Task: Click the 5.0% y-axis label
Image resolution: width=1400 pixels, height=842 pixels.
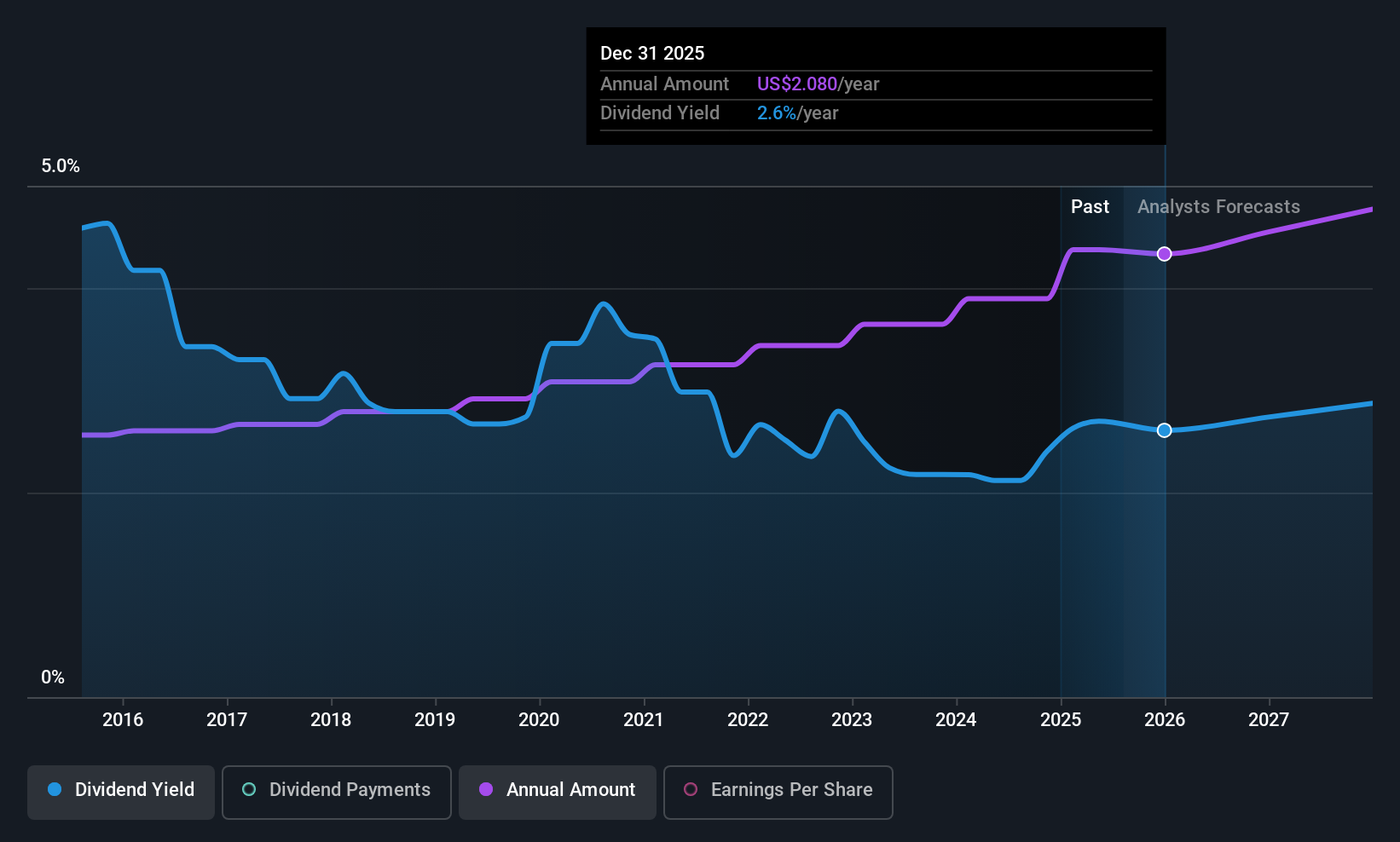Action: pos(61,165)
